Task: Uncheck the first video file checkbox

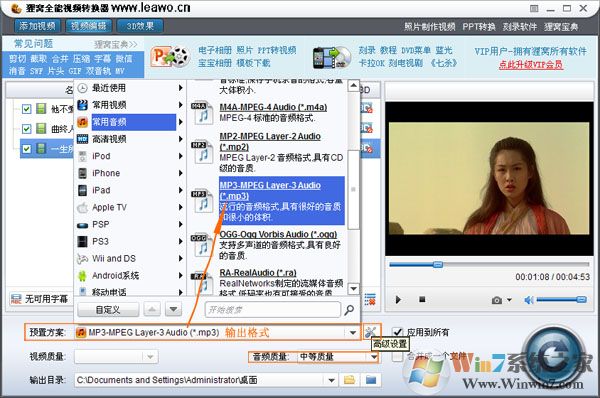Action: 26,109
